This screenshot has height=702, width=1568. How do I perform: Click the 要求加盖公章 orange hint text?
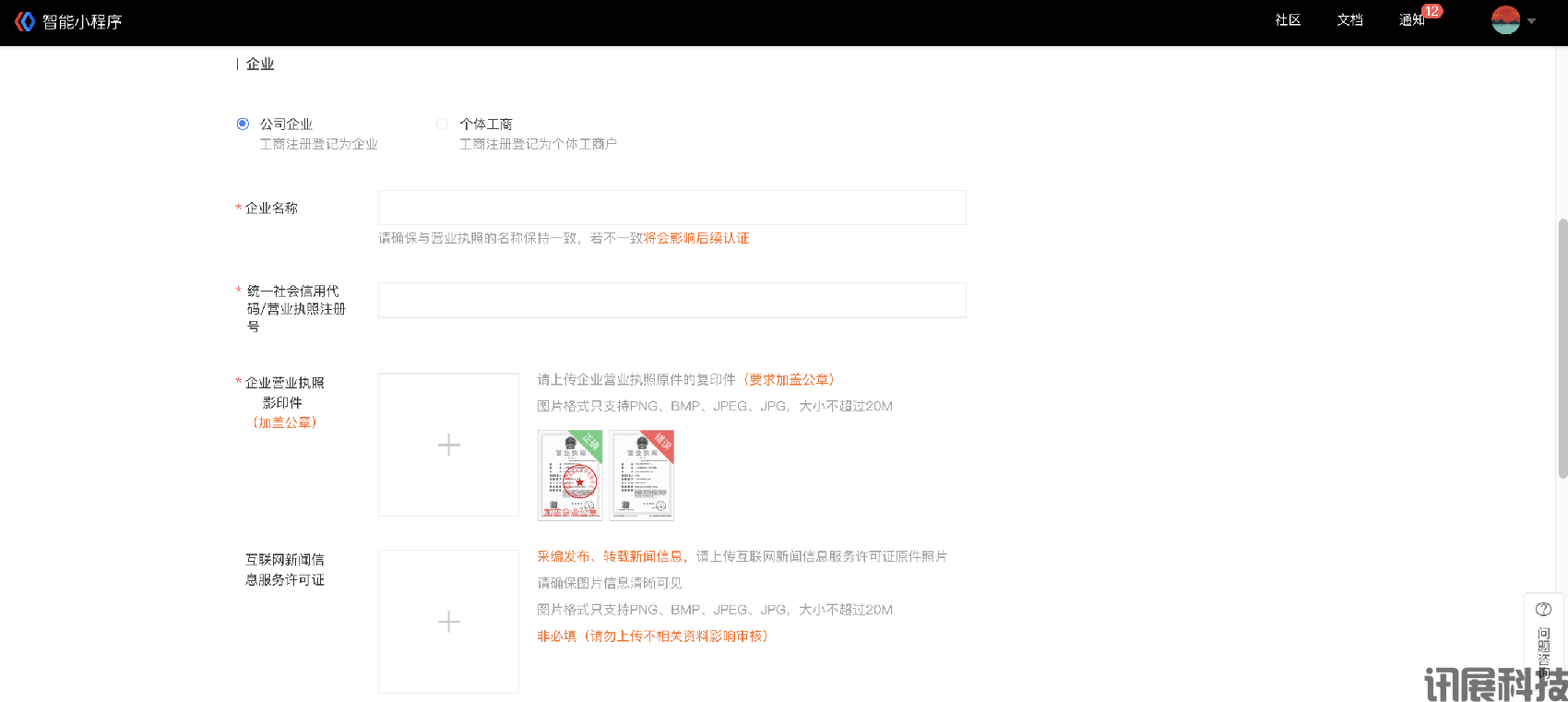coord(790,379)
